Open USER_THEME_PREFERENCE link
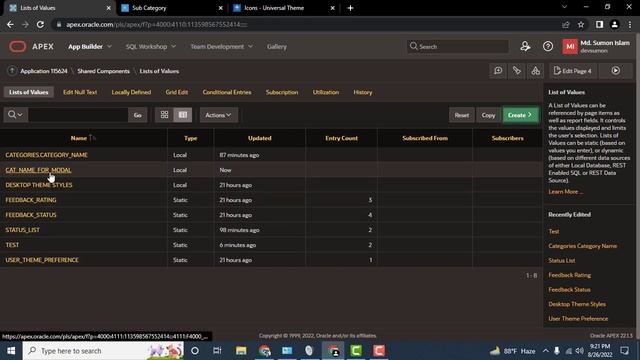Screen dimensions: 640x360 tap(42, 260)
